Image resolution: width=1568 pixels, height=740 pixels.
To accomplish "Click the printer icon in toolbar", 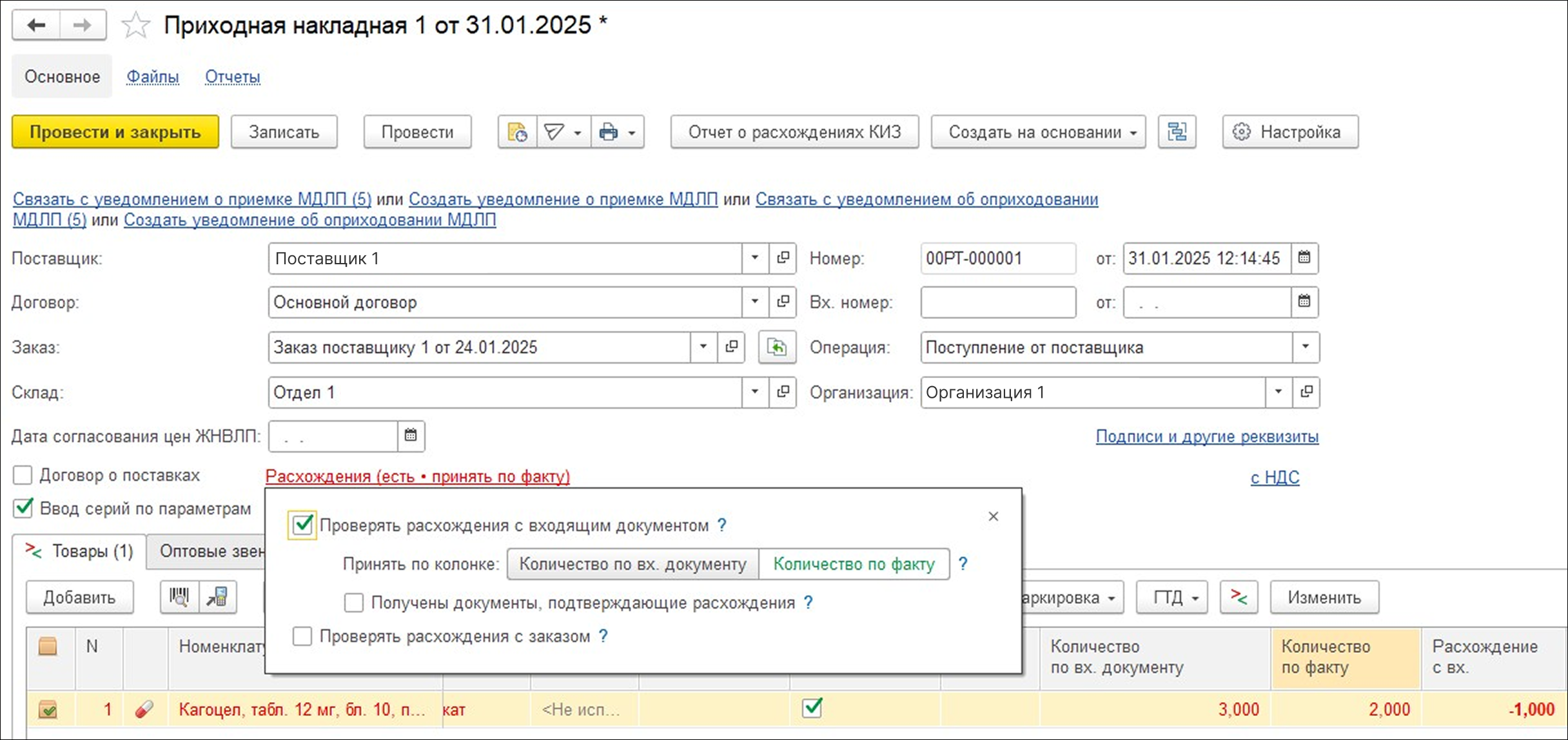I will 608,132.
